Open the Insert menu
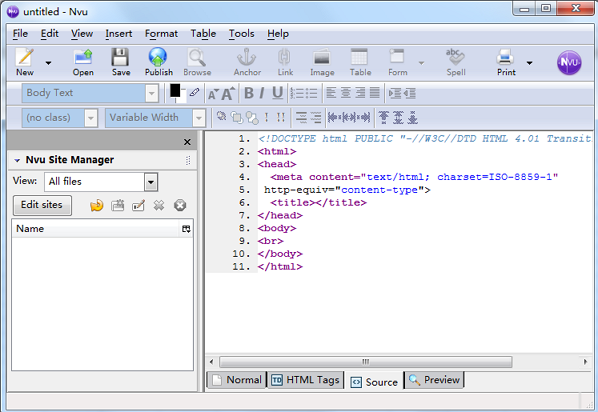The image size is (598, 412). [x=119, y=34]
